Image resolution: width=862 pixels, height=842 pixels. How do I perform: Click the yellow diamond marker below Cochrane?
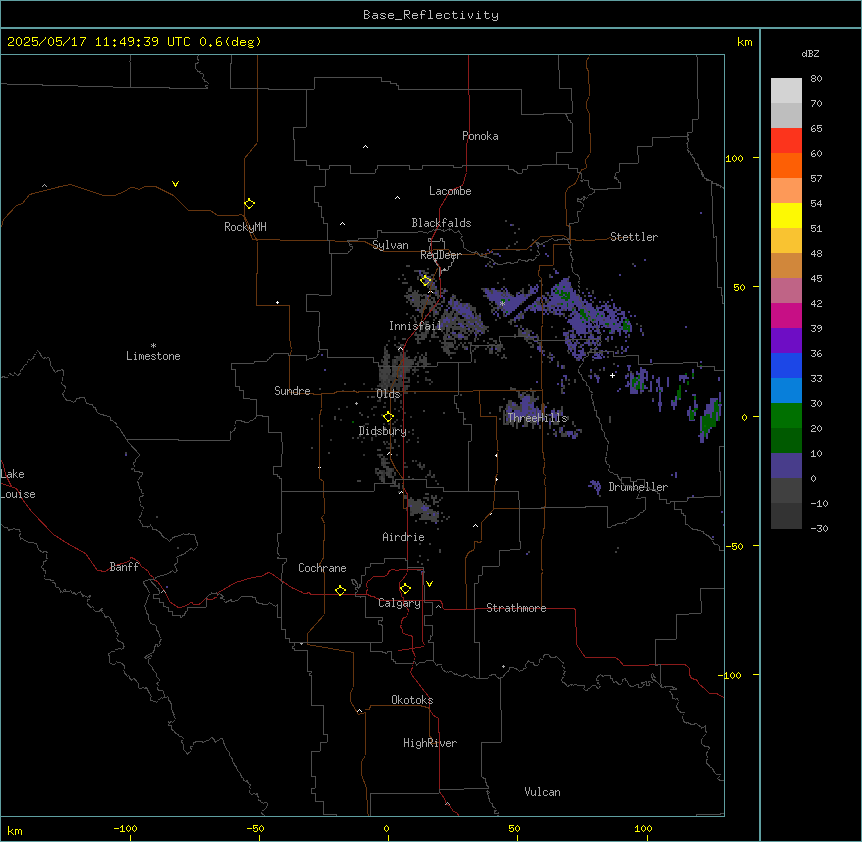[x=340, y=590]
